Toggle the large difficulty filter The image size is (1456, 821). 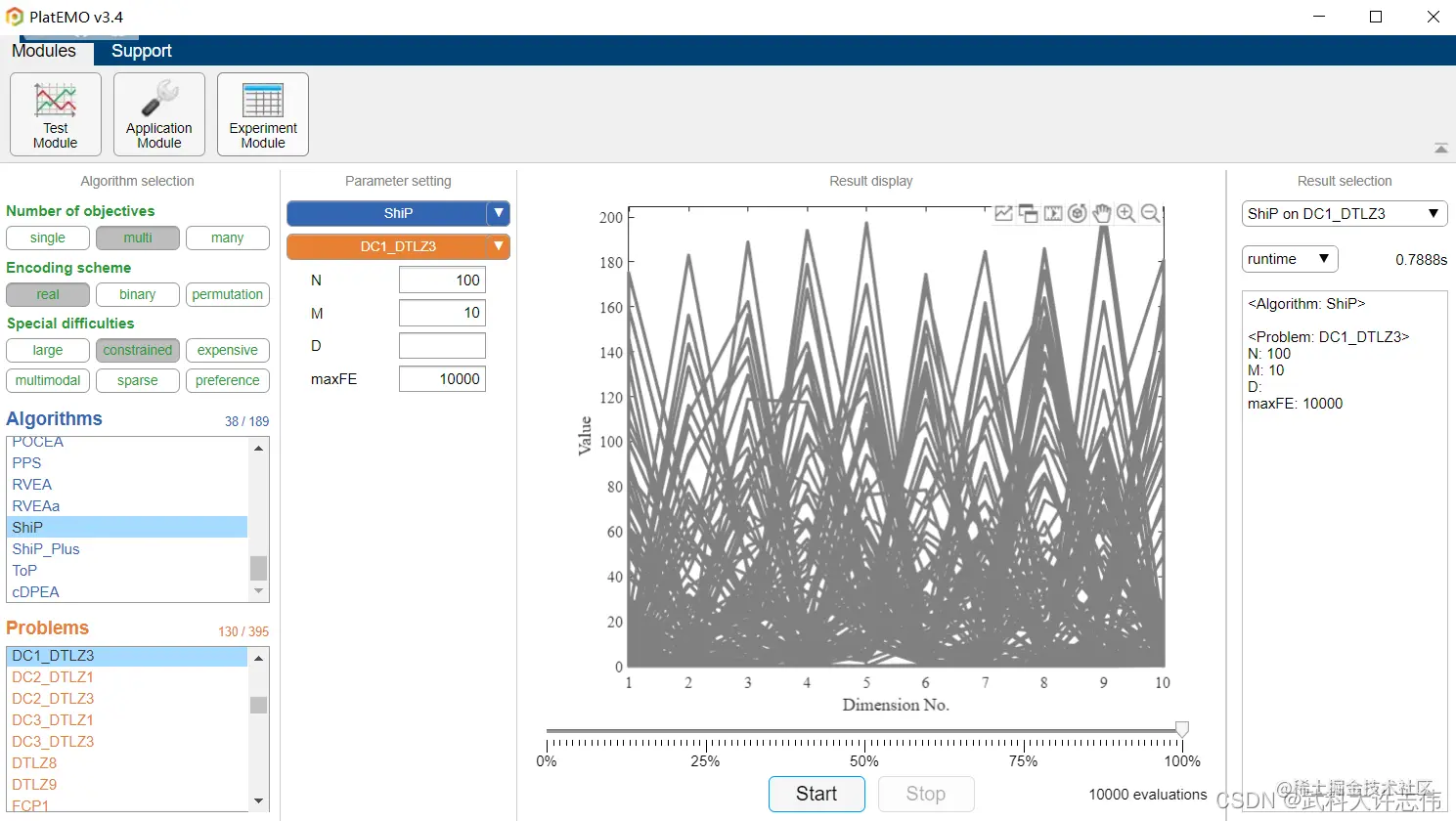[x=48, y=350]
